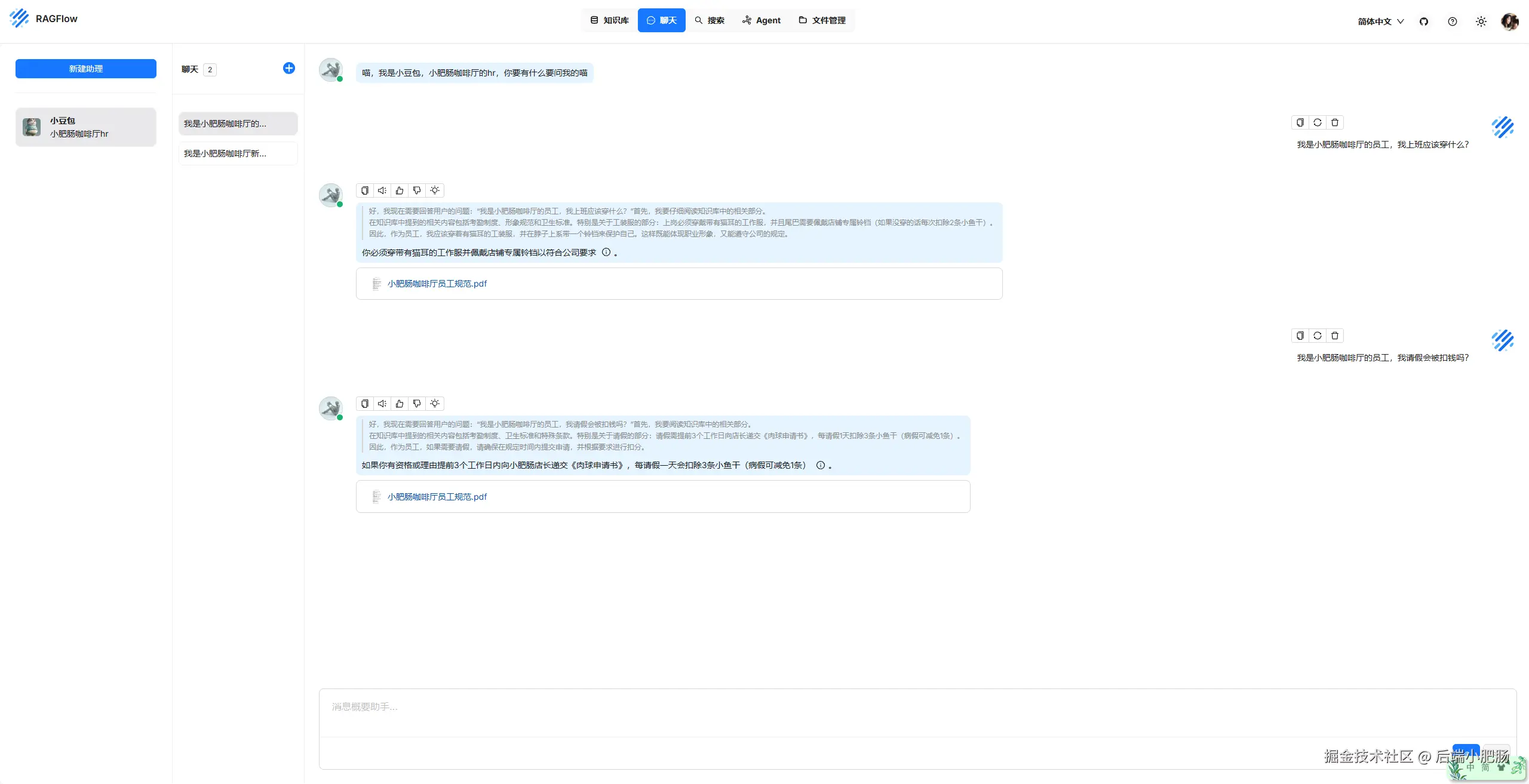This screenshot has width=1529, height=784.
Task: Click the 新建助理 button
Action: 86,69
